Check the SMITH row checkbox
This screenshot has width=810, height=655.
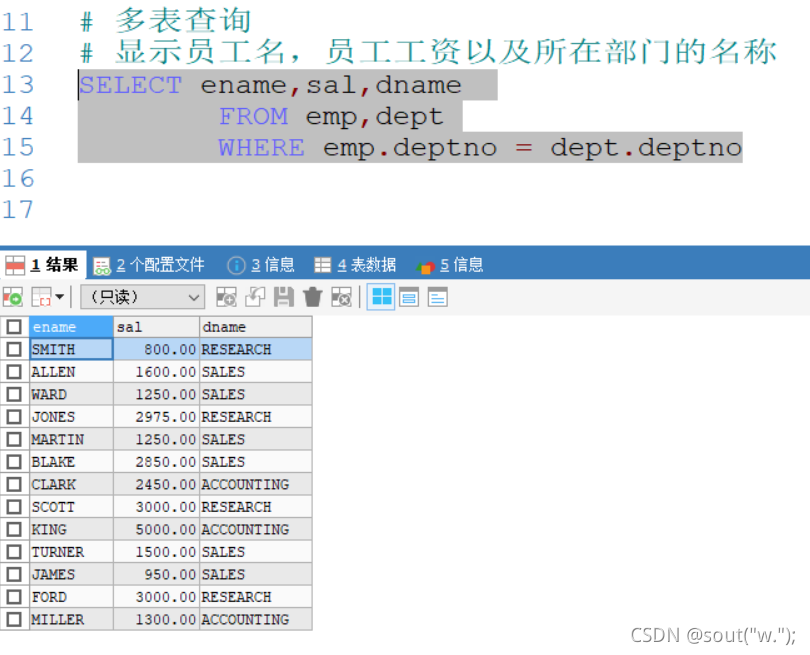14,349
